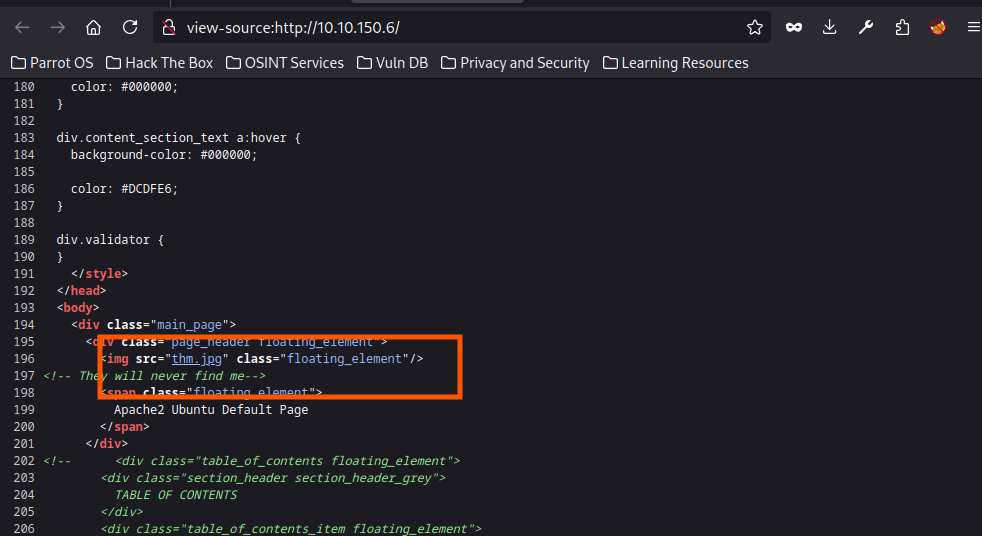Screen dimensions: 982x536
Task: Focus the view-source URL address bar
Action: [462, 28]
